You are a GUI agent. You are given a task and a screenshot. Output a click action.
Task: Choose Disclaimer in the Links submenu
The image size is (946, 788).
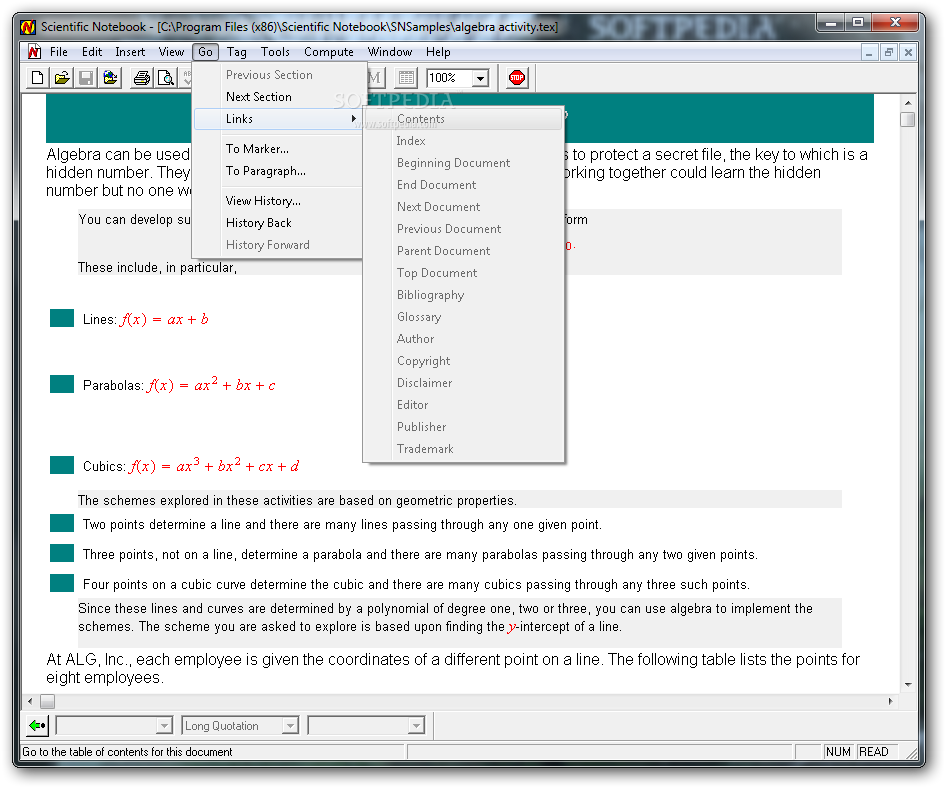tap(463, 383)
